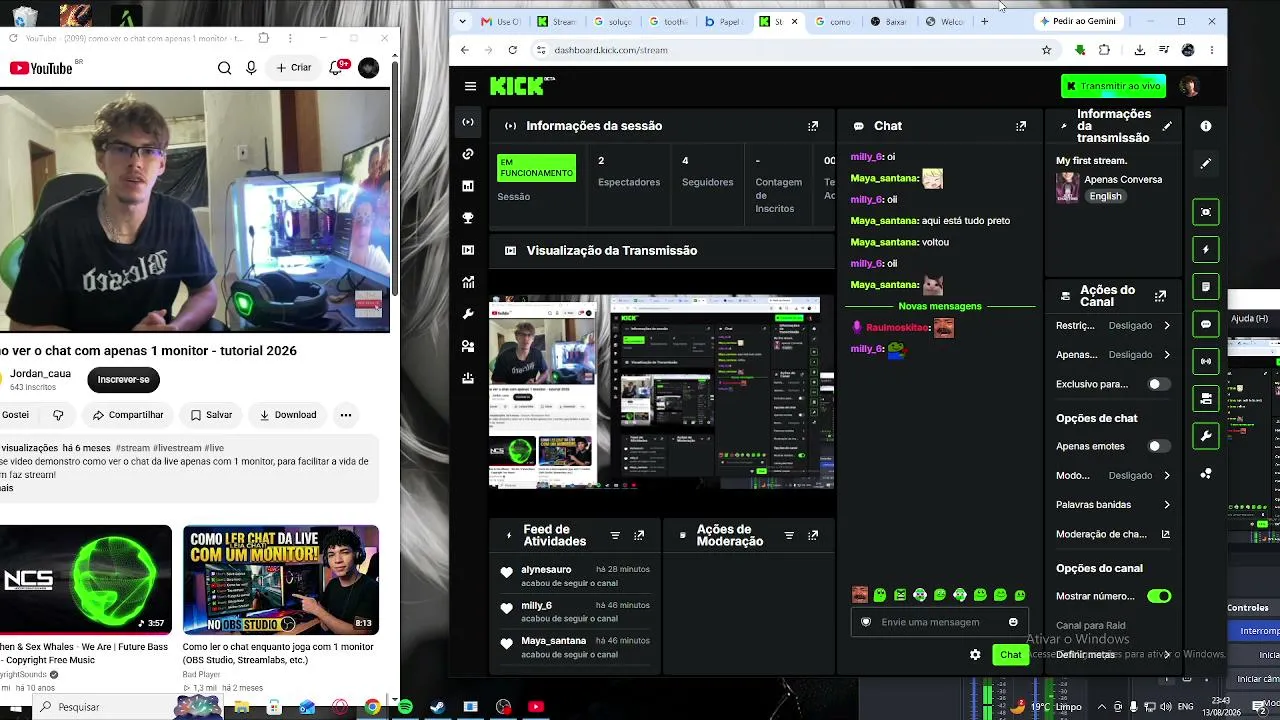The width and height of the screenshot is (1280, 720).
Task: Open Steam from the taskbar
Action: (437, 707)
